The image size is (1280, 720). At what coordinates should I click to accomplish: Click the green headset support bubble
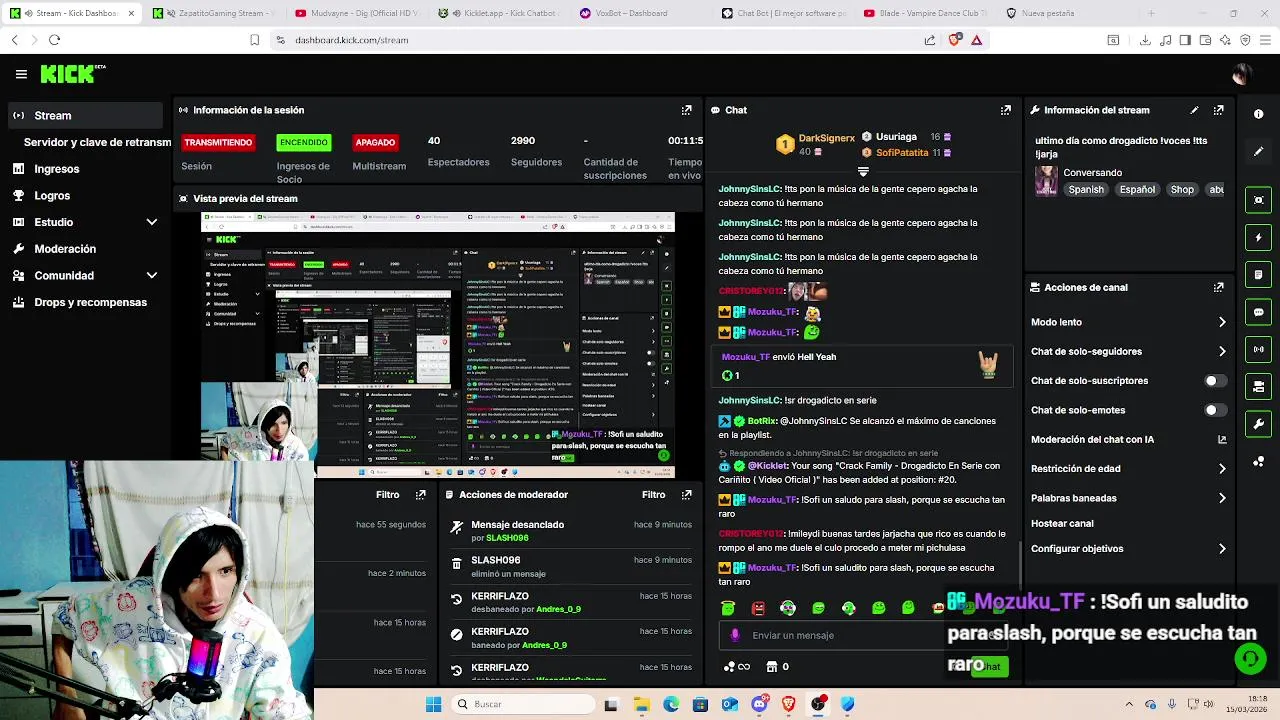[x=1249, y=659]
